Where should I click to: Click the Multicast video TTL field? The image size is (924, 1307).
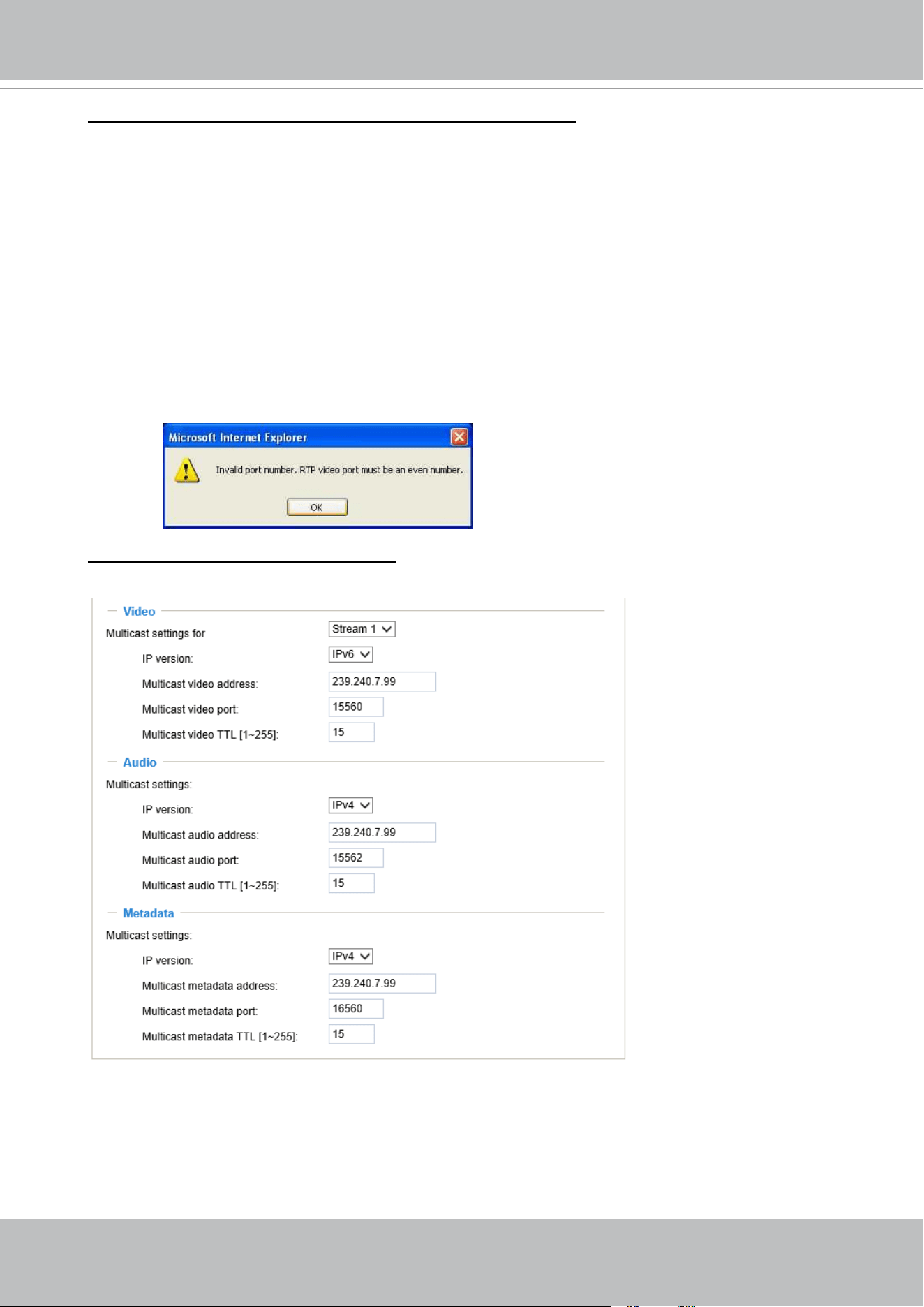pyautogui.click(x=352, y=732)
